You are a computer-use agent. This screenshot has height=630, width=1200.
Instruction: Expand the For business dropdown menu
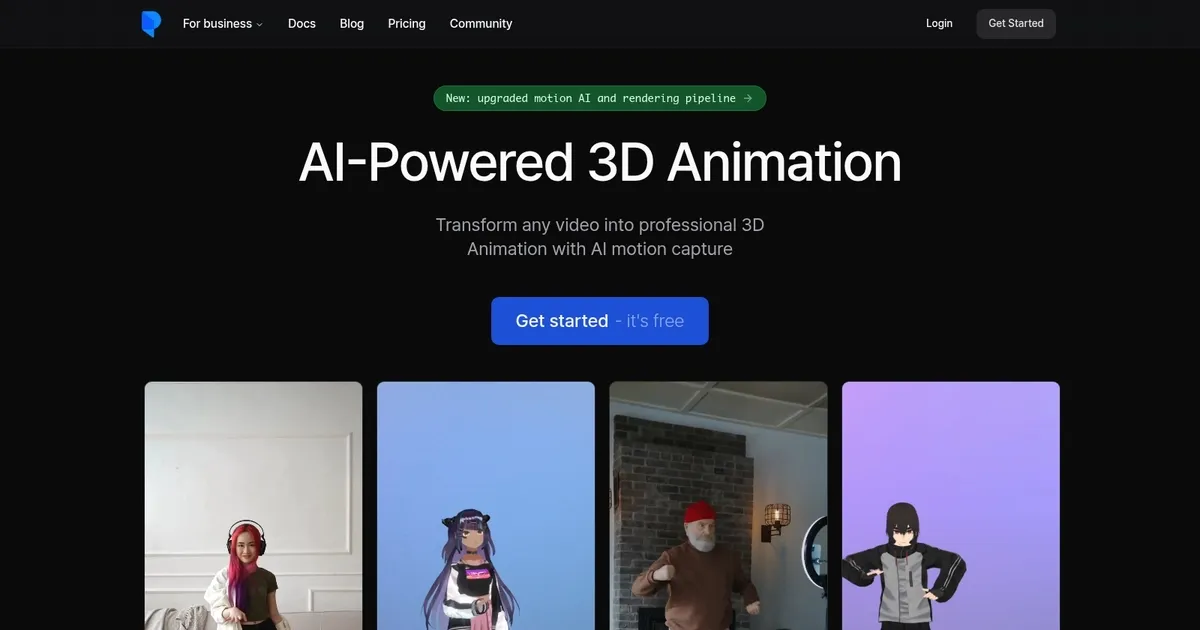click(222, 24)
